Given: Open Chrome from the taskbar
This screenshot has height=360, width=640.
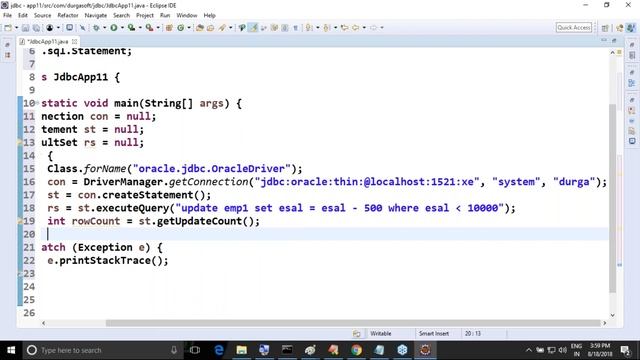Looking at the screenshot, I should click(356, 350).
